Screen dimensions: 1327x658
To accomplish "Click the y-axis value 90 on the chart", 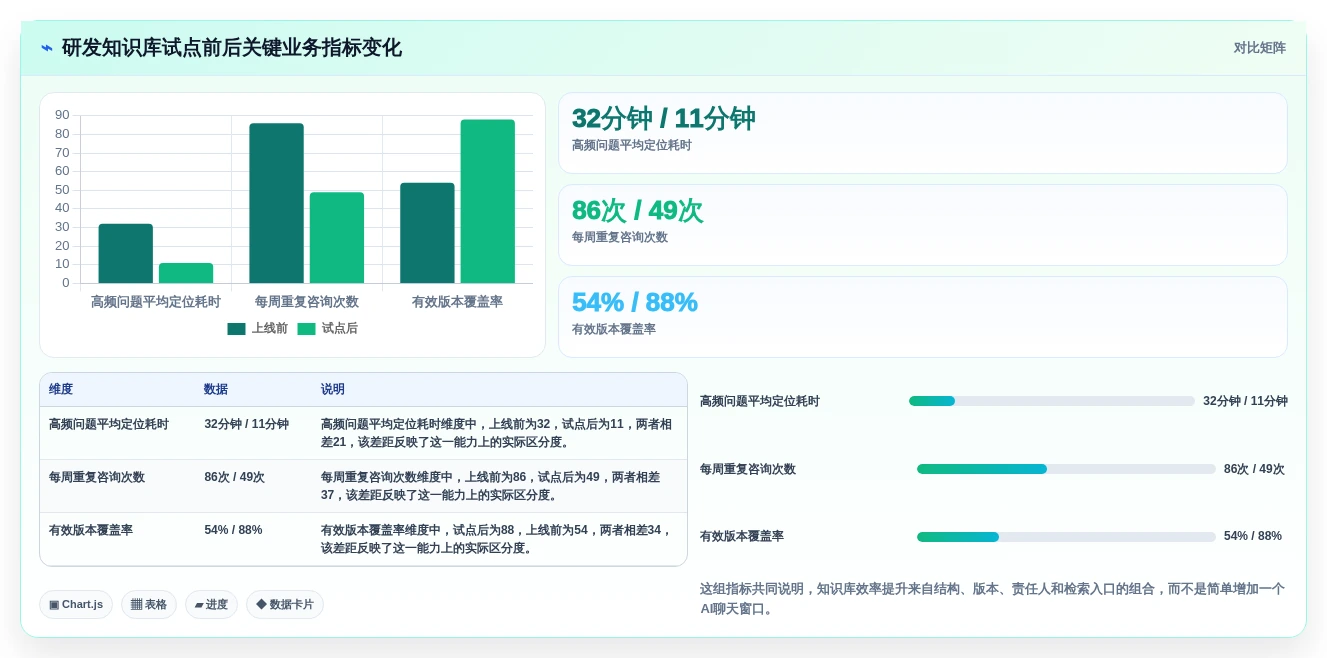I will tap(62, 115).
